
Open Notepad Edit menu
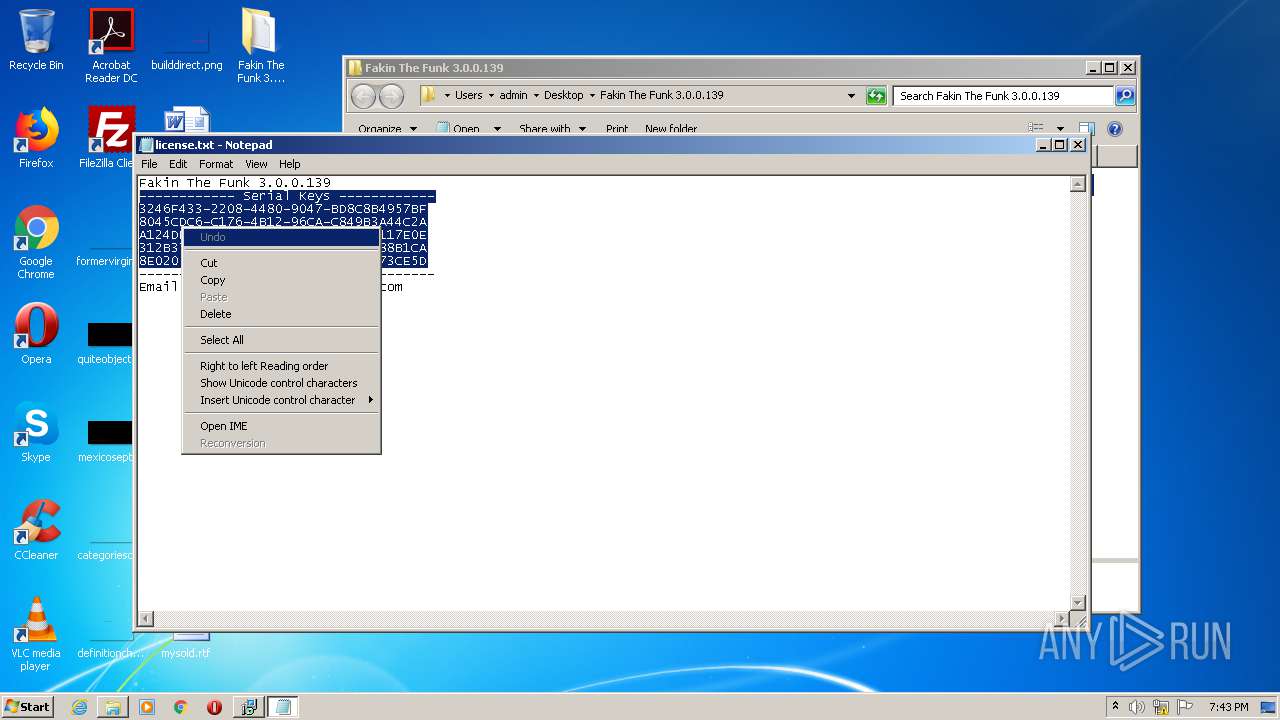(178, 164)
